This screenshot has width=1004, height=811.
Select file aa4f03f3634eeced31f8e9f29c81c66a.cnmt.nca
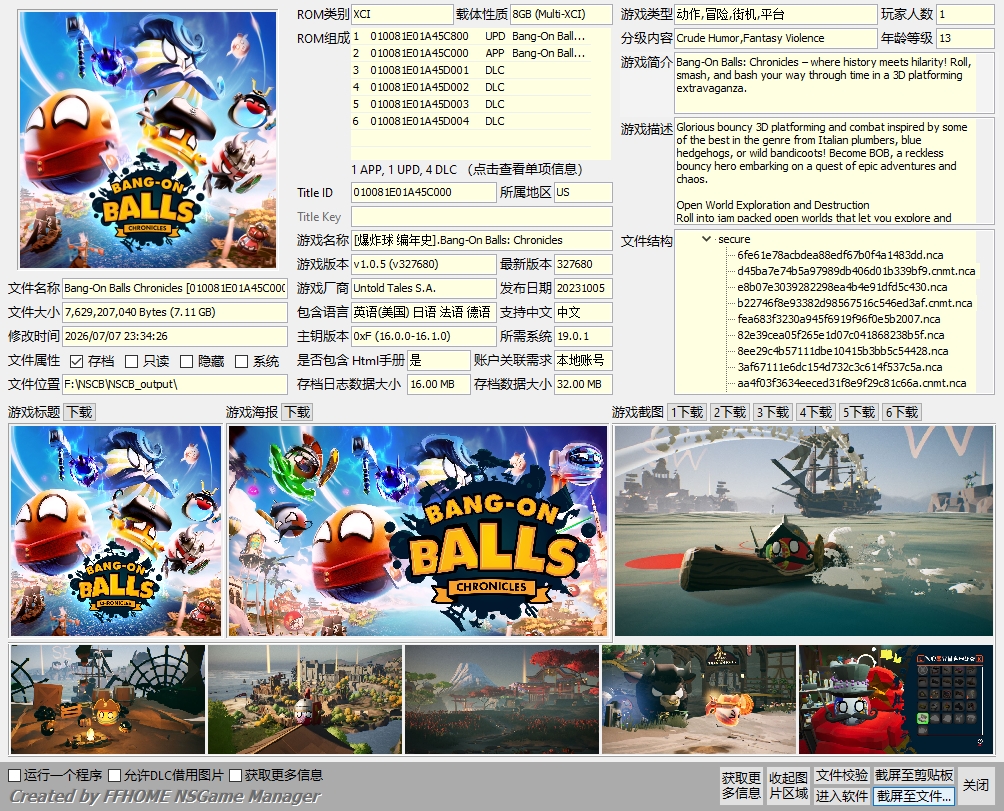[852, 383]
